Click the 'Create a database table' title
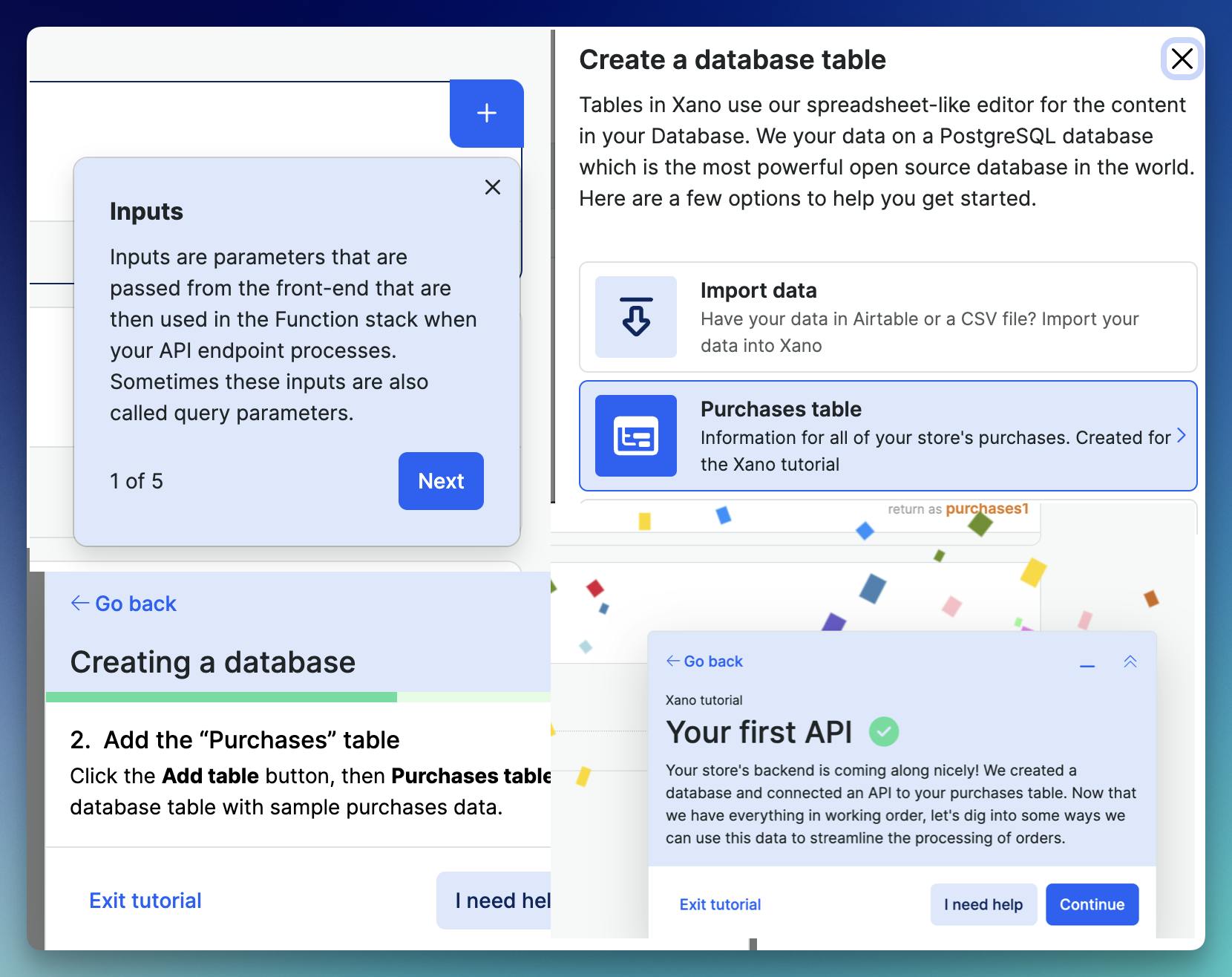Screen dimensions: 1232x977 click(x=733, y=59)
